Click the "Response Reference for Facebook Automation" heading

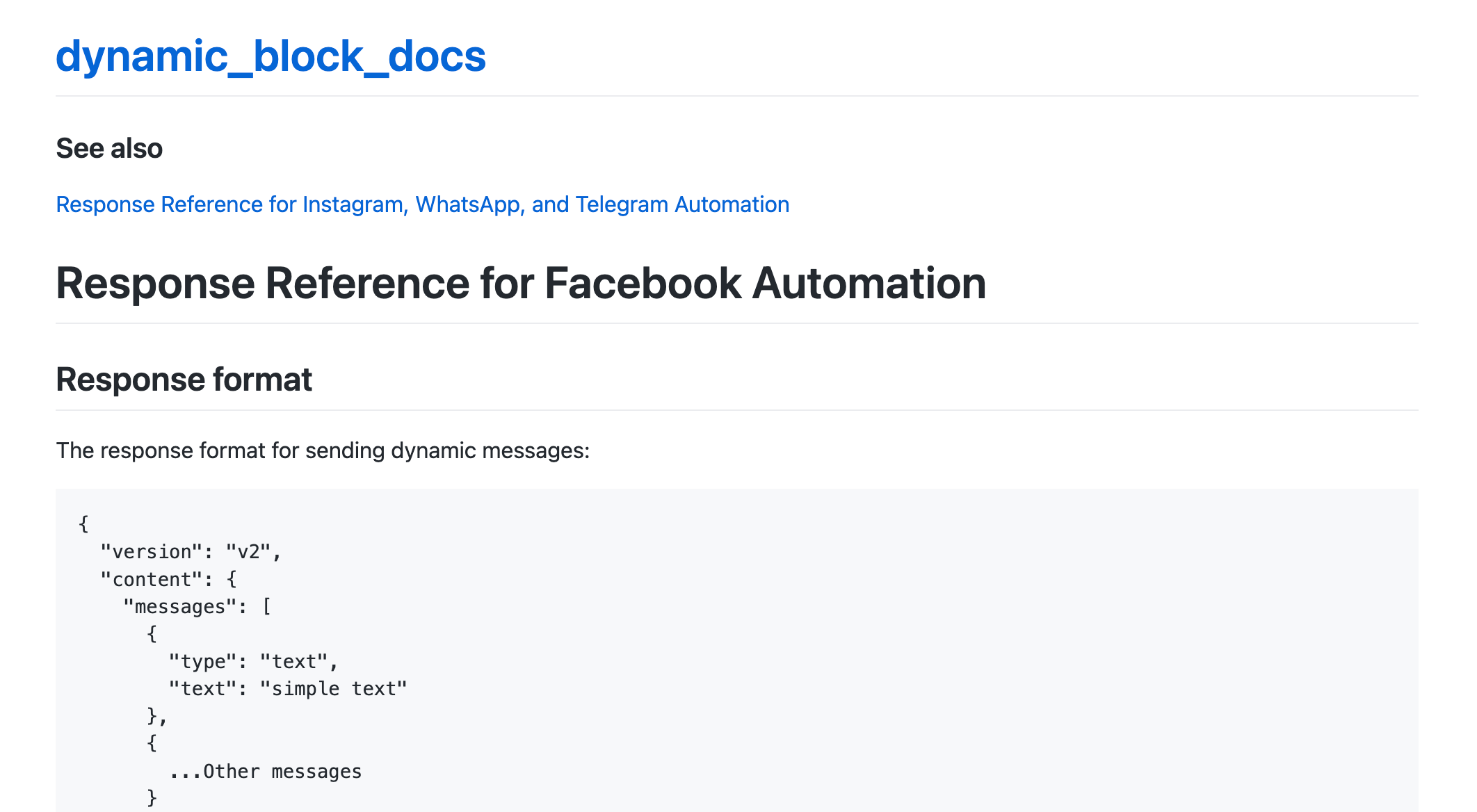[x=521, y=283]
